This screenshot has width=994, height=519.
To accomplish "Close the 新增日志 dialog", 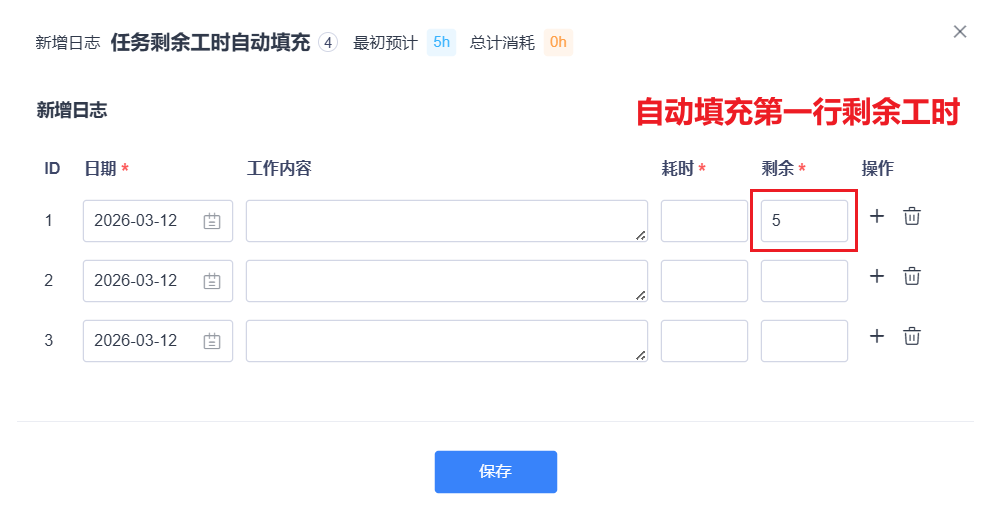I will 960,32.
